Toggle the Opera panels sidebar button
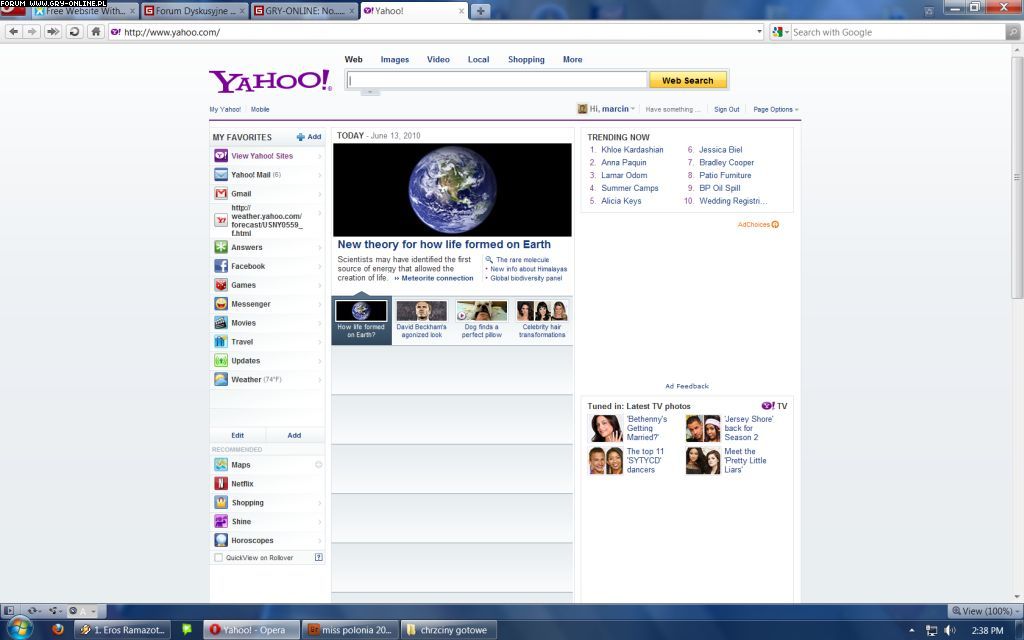Screen dimensions: 1024x640 click(x=9, y=611)
